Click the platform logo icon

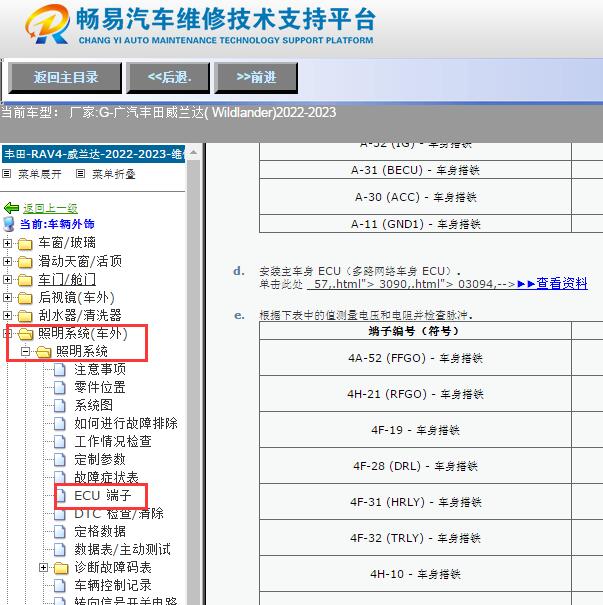[47, 24]
